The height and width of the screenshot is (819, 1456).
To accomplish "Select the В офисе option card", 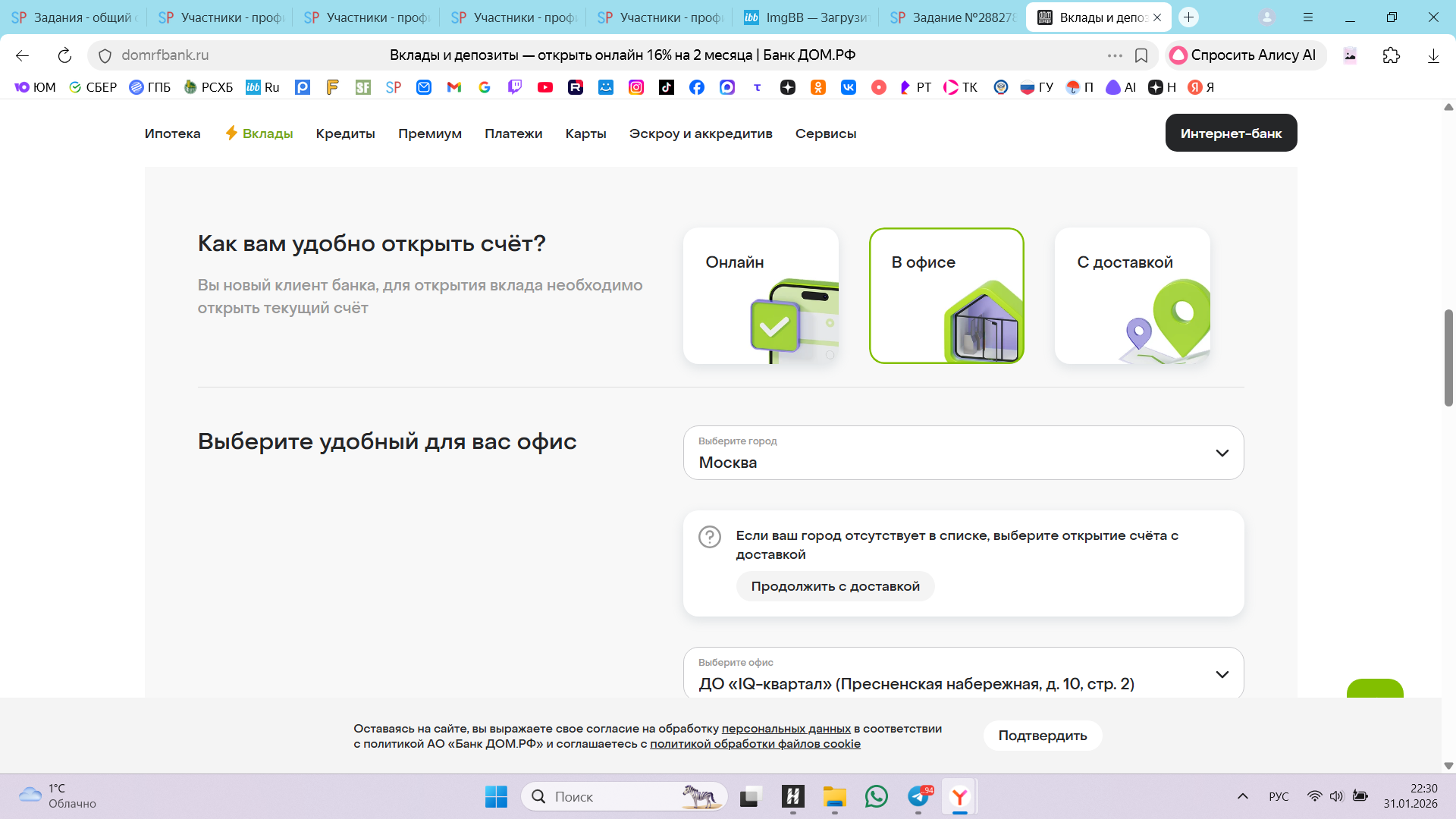I will point(946,296).
